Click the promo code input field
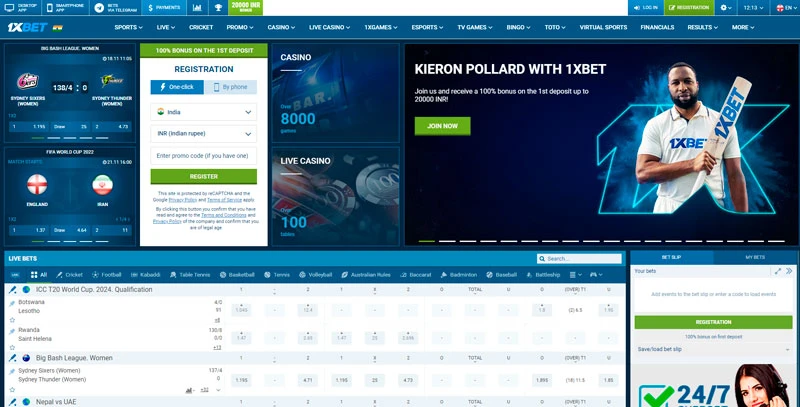The width and height of the screenshot is (800, 407). click(x=204, y=156)
